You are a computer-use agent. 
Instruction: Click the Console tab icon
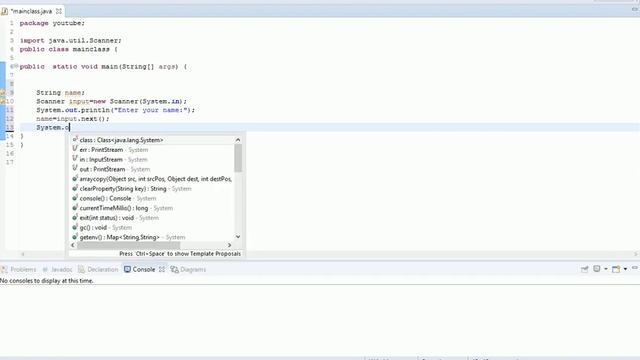click(127, 269)
